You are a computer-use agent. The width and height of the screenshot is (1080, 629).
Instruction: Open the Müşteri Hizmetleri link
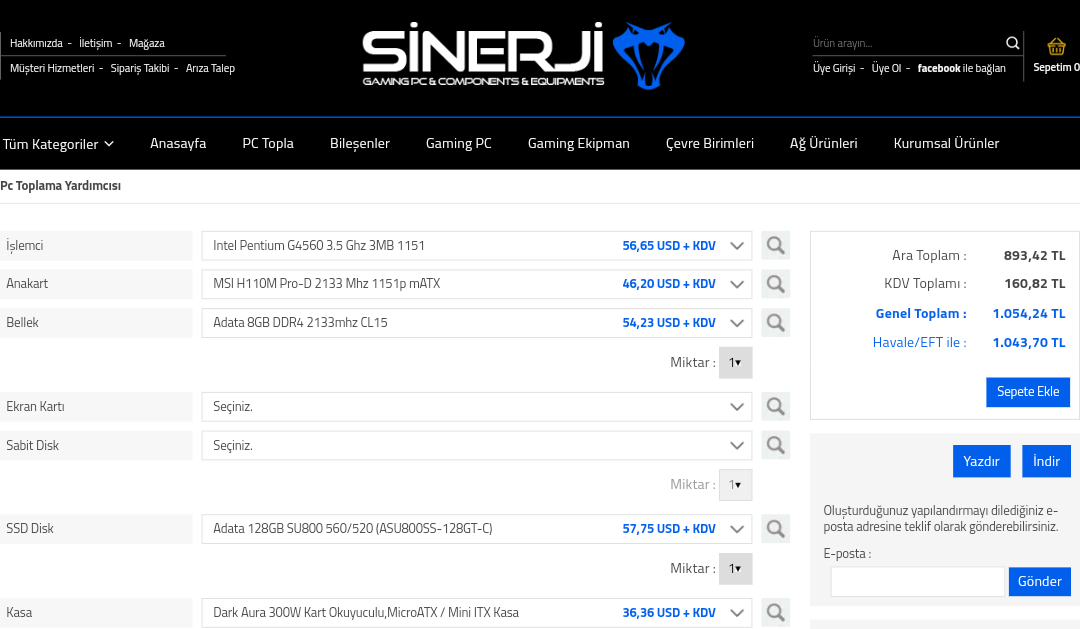click(x=52, y=68)
